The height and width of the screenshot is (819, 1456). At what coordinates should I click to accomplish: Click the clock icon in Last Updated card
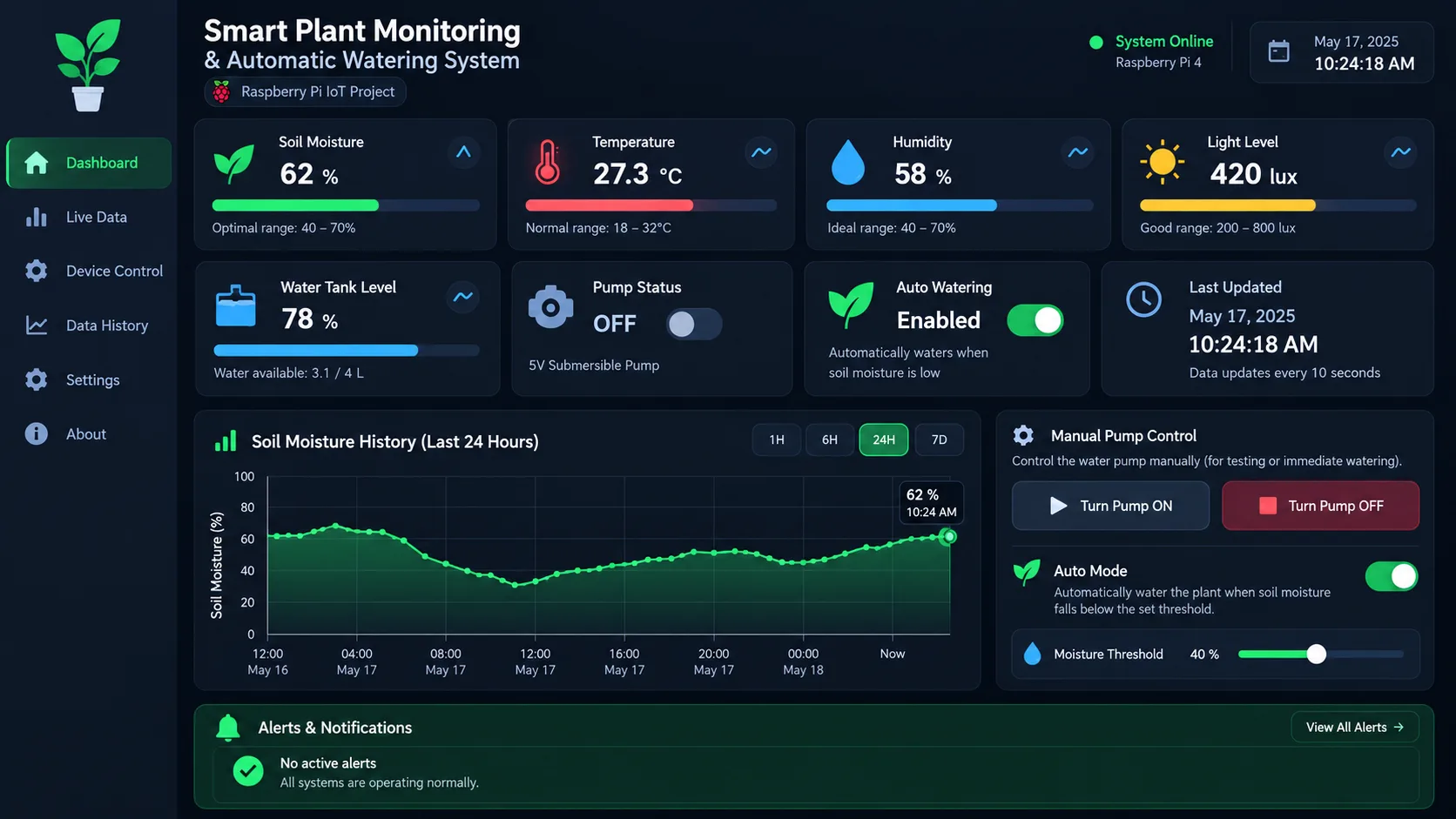coord(1143,299)
